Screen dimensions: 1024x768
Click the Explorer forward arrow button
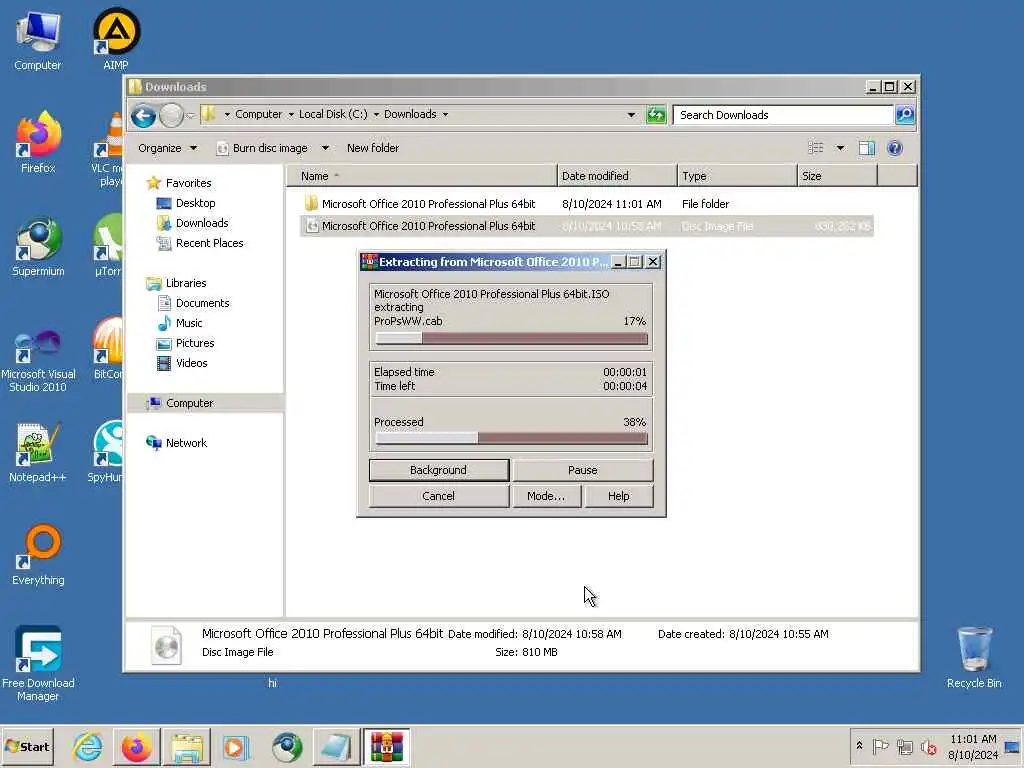[171, 116]
